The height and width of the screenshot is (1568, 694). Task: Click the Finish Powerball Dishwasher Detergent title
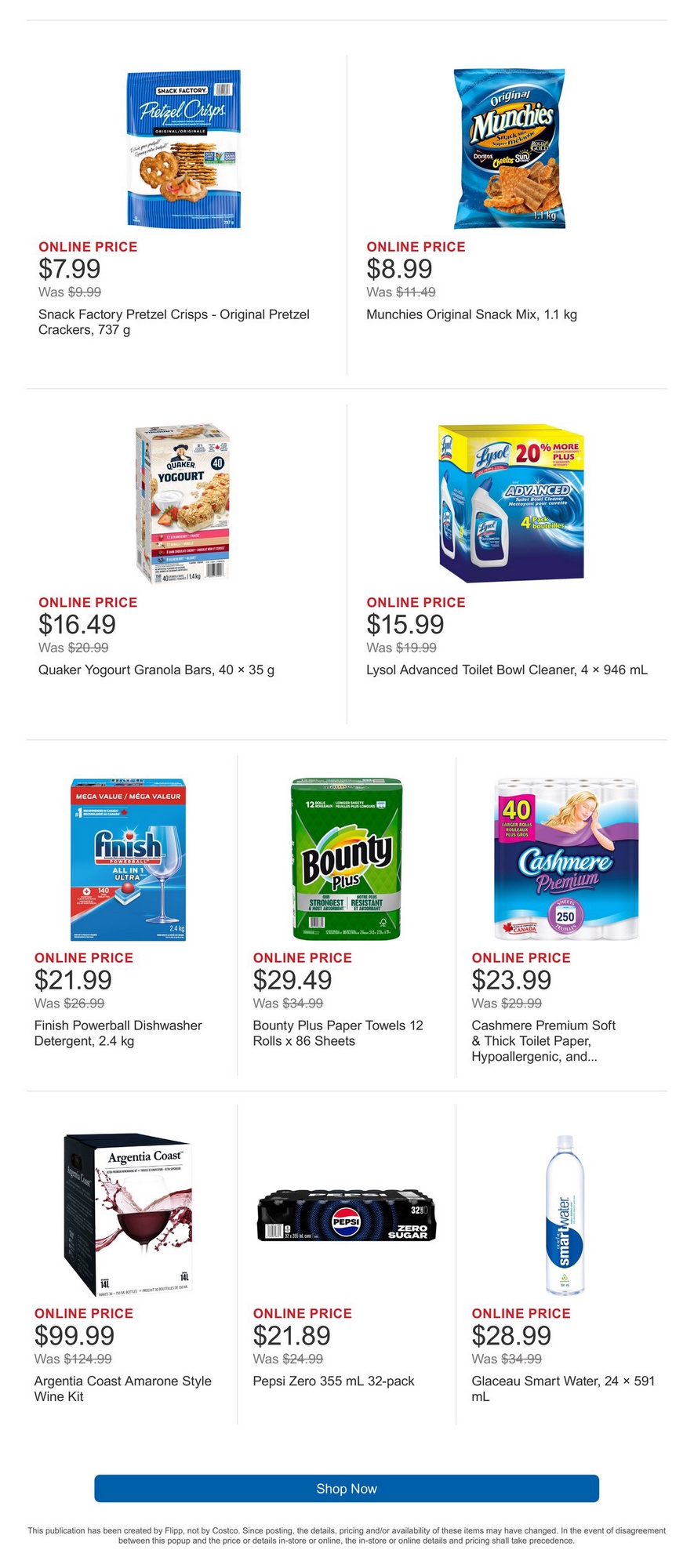118,1033
